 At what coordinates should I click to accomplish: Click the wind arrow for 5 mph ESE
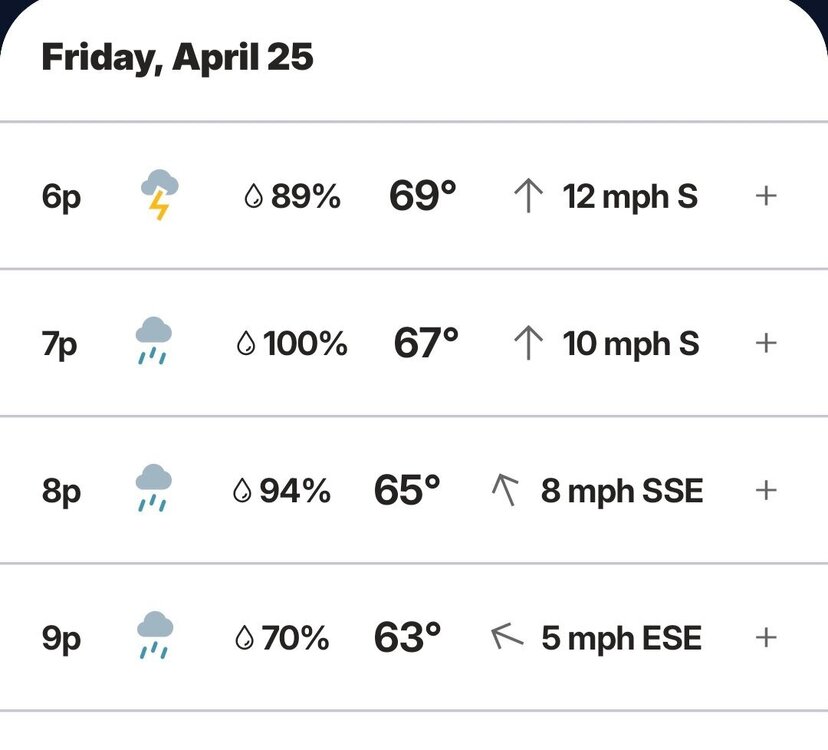(x=507, y=636)
